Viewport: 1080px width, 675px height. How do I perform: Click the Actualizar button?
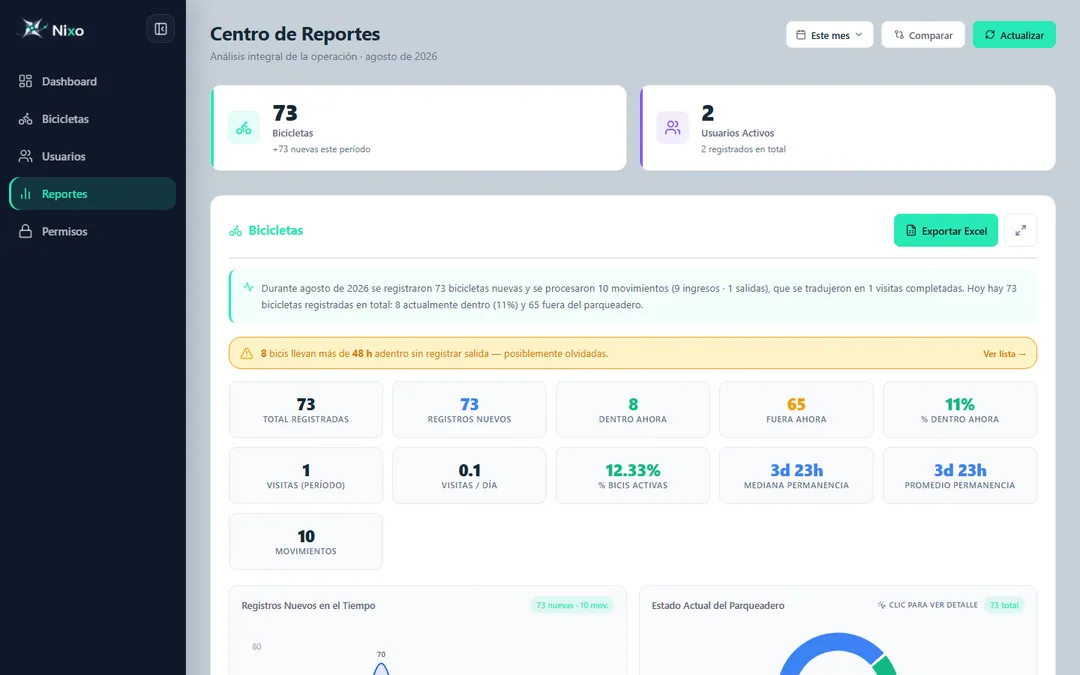tap(1014, 35)
